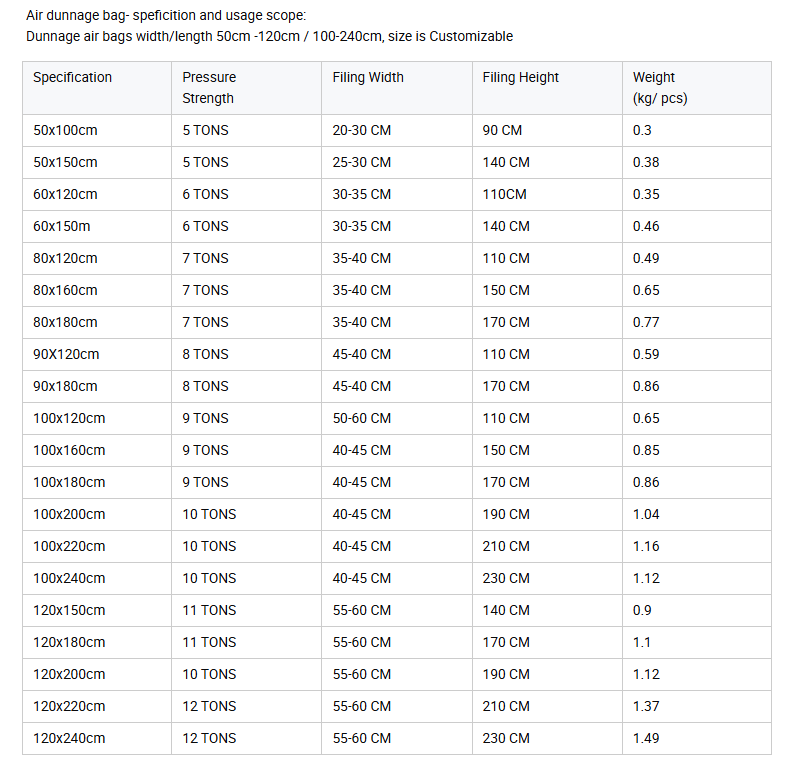Screen dimensions: 793x767
Task: Click the 120x240cm specification cell
Action: (x=97, y=738)
